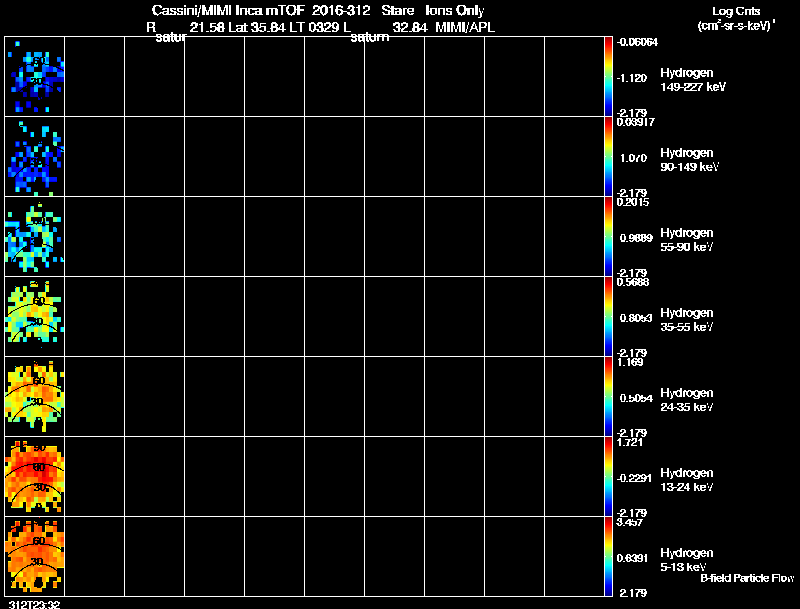Click the B-field Particle Flow text

click(x=747, y=578)
